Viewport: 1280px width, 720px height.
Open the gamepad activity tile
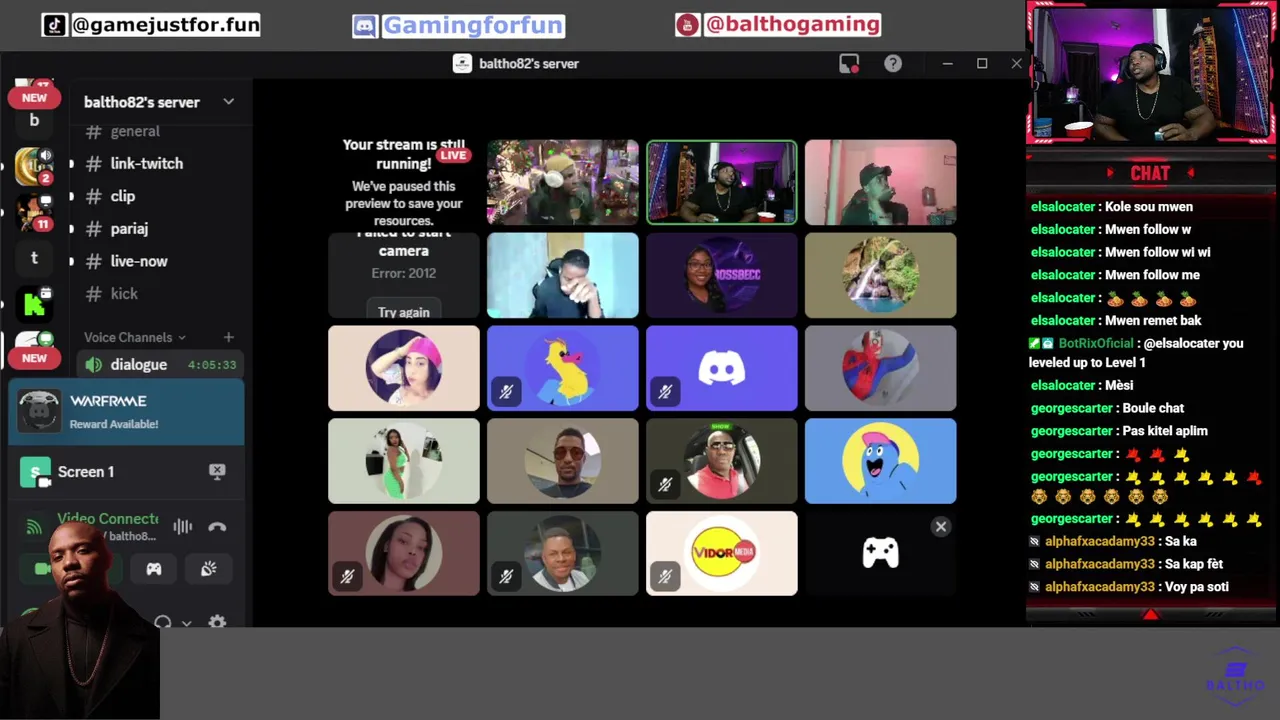point(881,553)
